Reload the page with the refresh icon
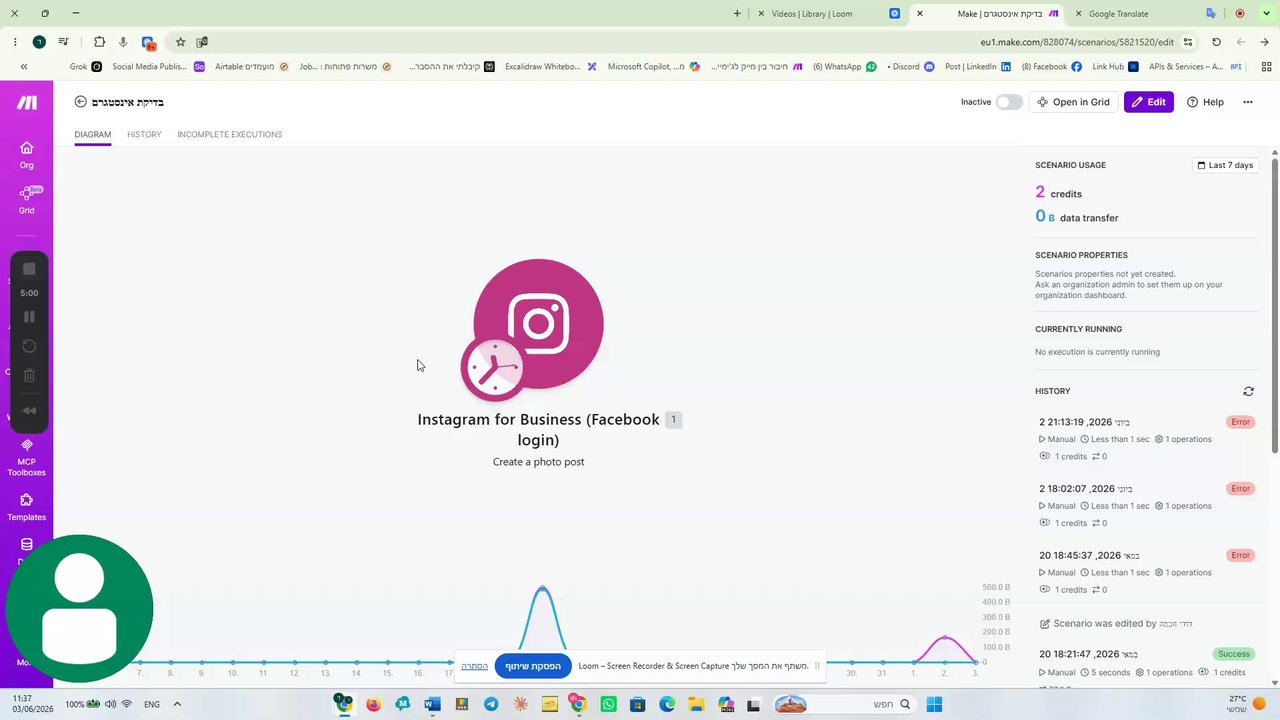Image resolution: width=1280 pixels, height=720 pixels. (1216, 42)
